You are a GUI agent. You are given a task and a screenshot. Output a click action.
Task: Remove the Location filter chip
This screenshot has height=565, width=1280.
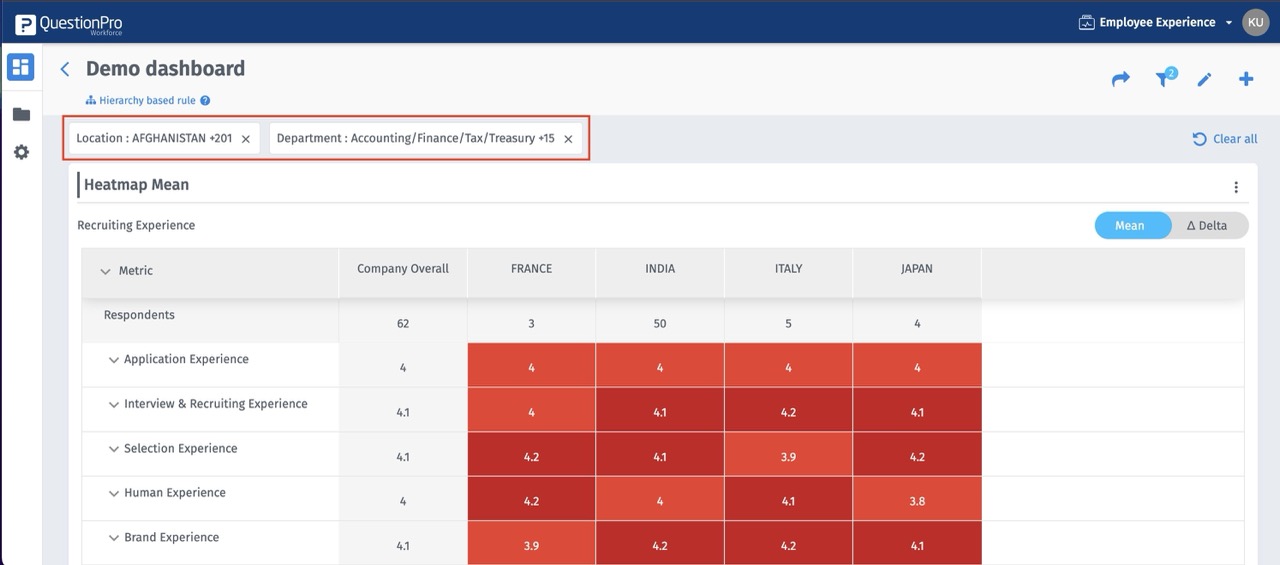pos(246,139)
